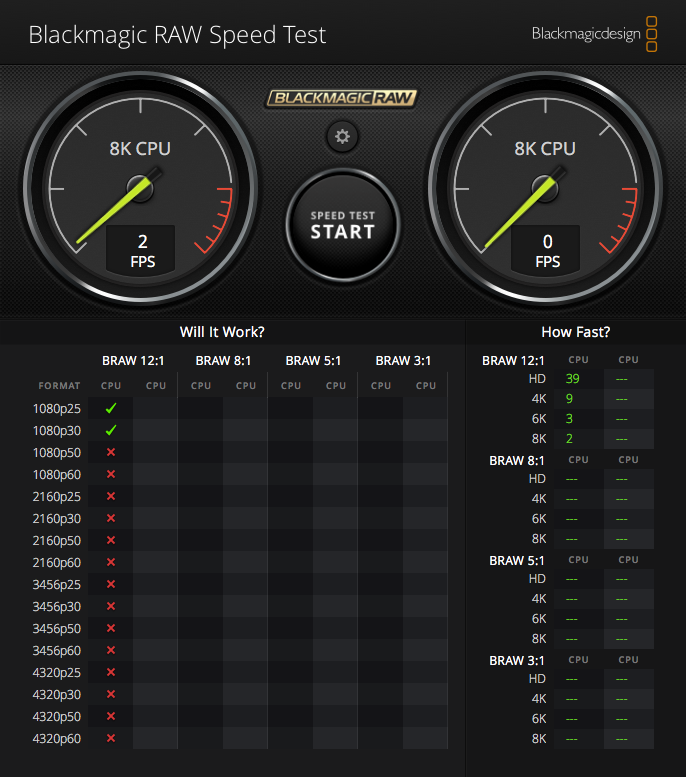Click the BRAW 3:1 label in How Fast
Image resolution: width=686 pixels, height=777 pixels.
[516, 661]
